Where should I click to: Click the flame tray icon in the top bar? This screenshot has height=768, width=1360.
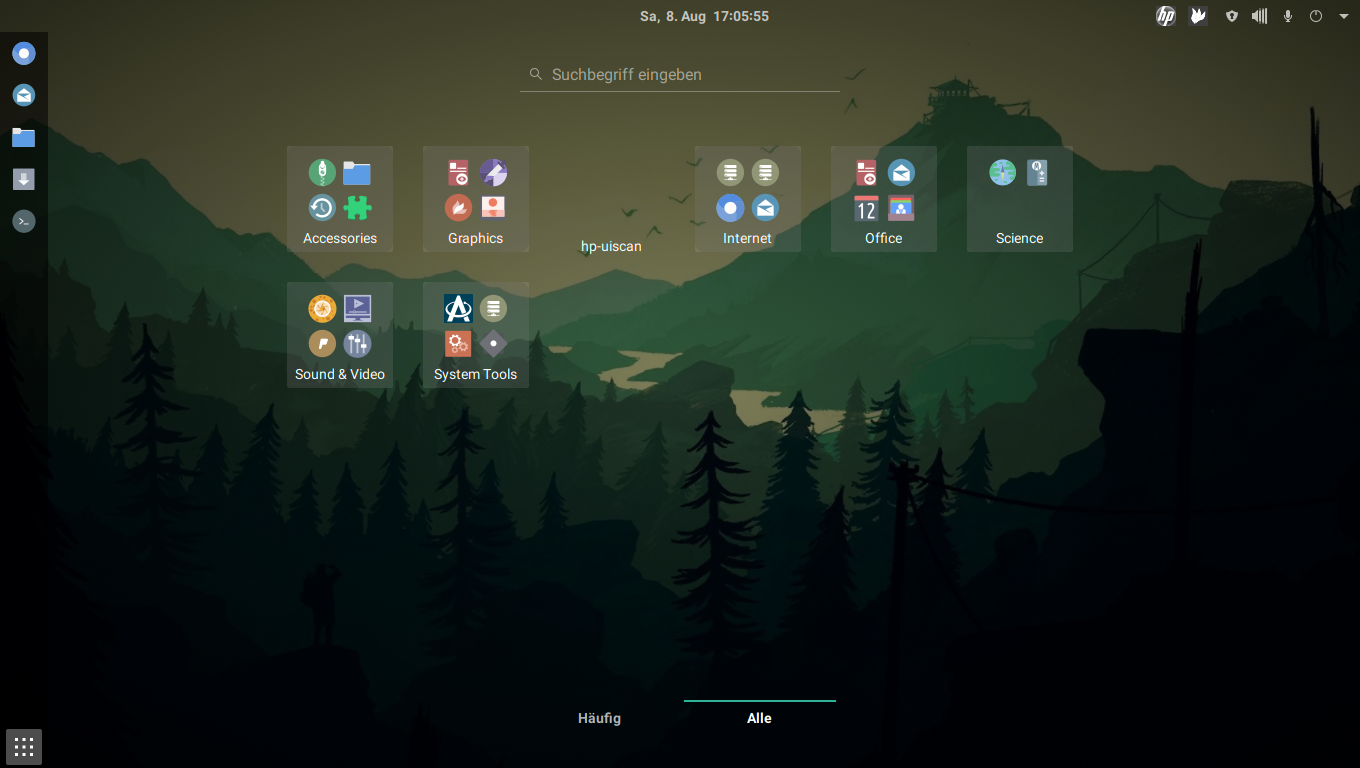[x=1198, y=16]
